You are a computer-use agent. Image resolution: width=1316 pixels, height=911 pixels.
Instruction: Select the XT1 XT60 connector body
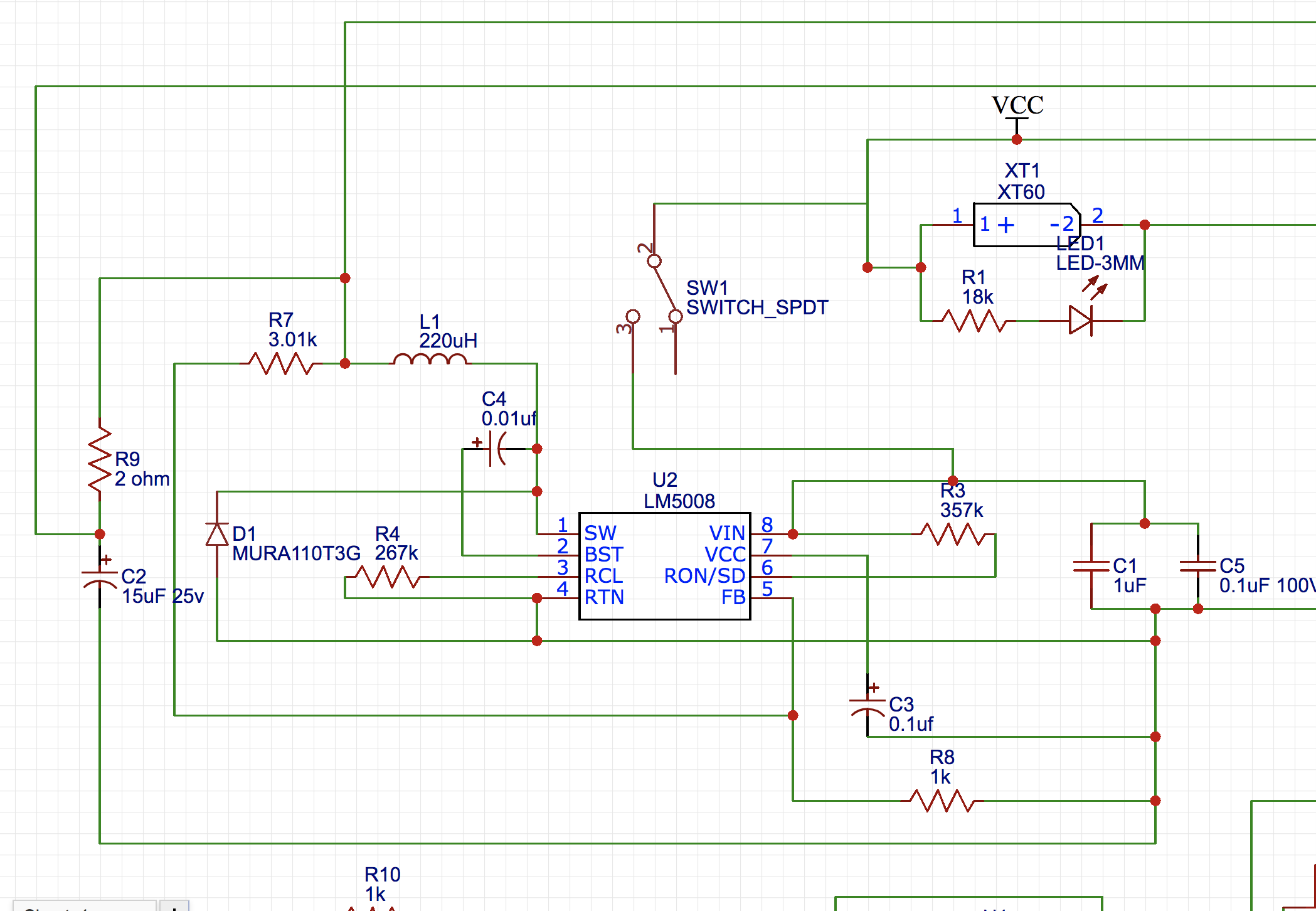(1027, 225)
